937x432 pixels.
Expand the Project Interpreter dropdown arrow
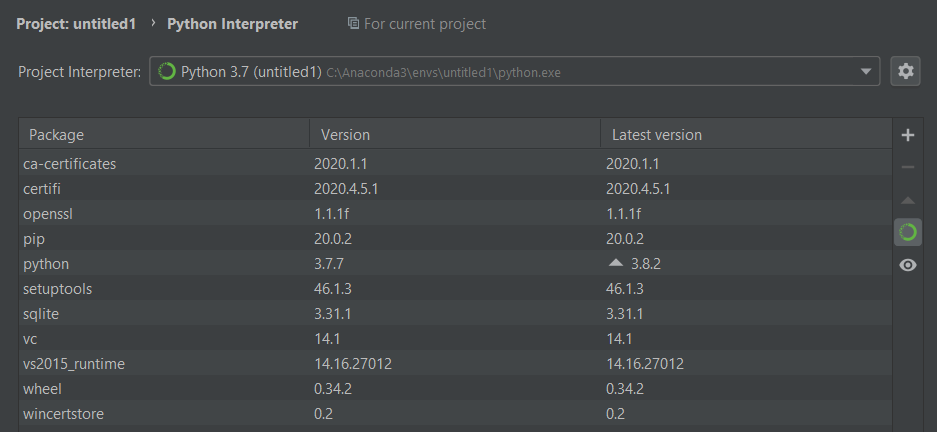(x=865, y=71)
